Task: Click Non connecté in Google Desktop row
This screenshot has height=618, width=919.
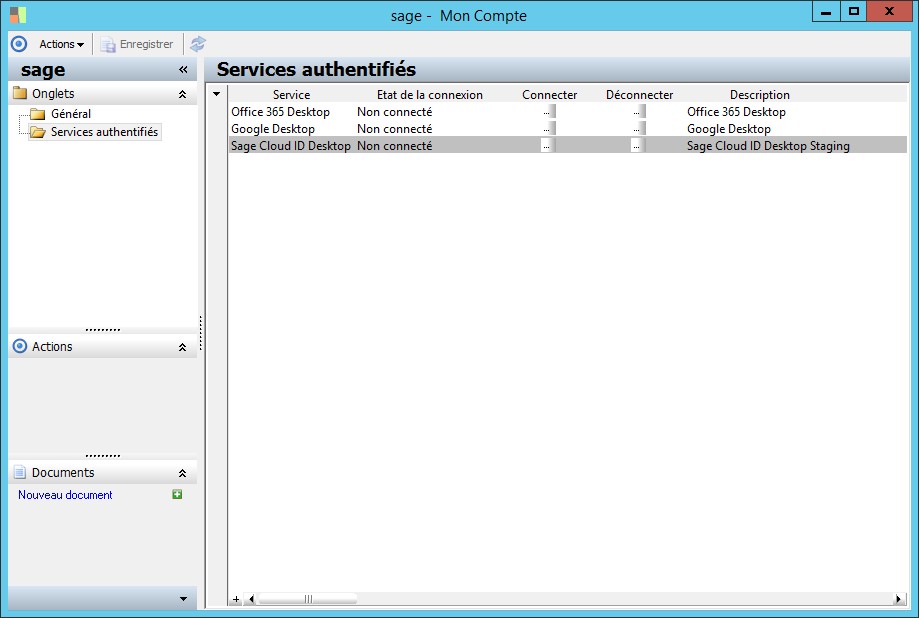Action: tap(394, 128)
